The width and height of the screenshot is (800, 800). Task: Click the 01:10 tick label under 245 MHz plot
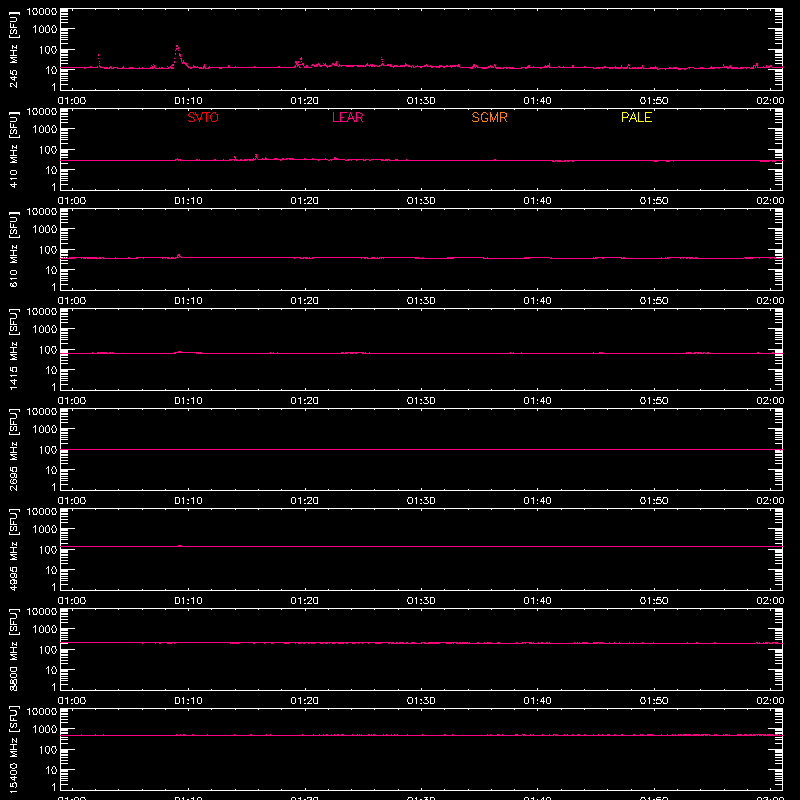click(188, 101)
